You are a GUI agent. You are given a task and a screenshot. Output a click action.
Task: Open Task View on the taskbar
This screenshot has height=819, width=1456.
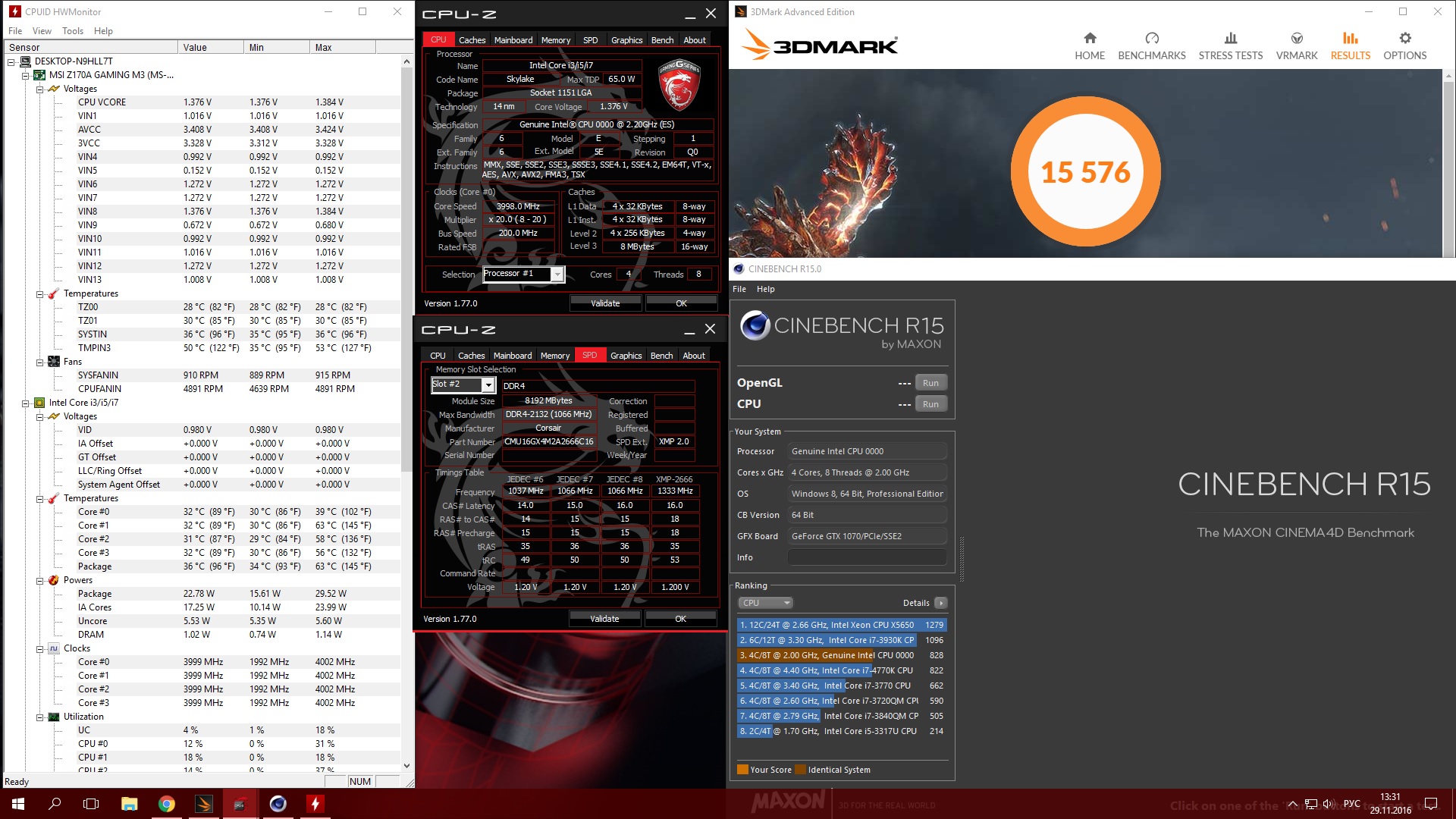[91, 804]
